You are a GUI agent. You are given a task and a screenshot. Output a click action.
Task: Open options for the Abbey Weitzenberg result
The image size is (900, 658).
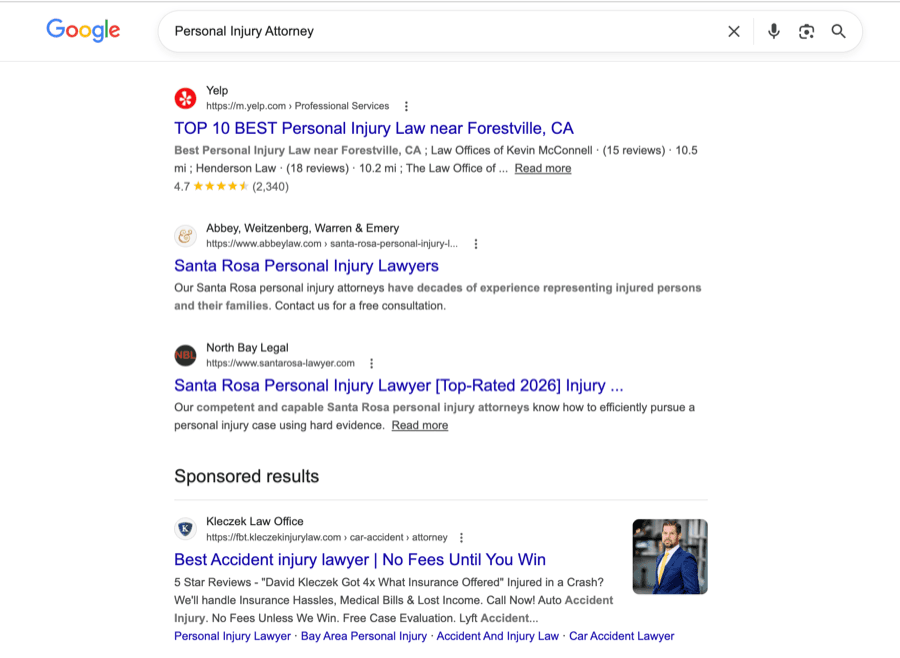[476, 243]
